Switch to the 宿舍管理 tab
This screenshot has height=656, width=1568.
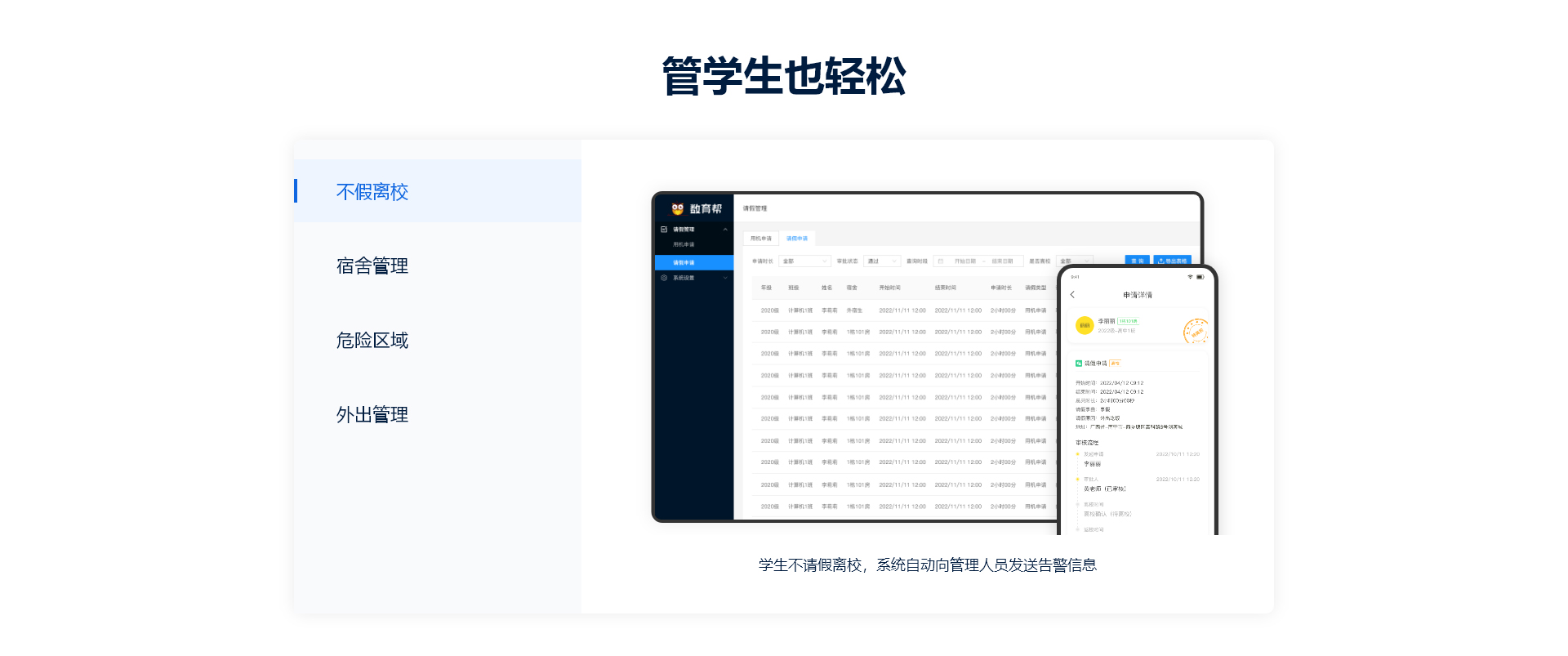coord(372,266)
